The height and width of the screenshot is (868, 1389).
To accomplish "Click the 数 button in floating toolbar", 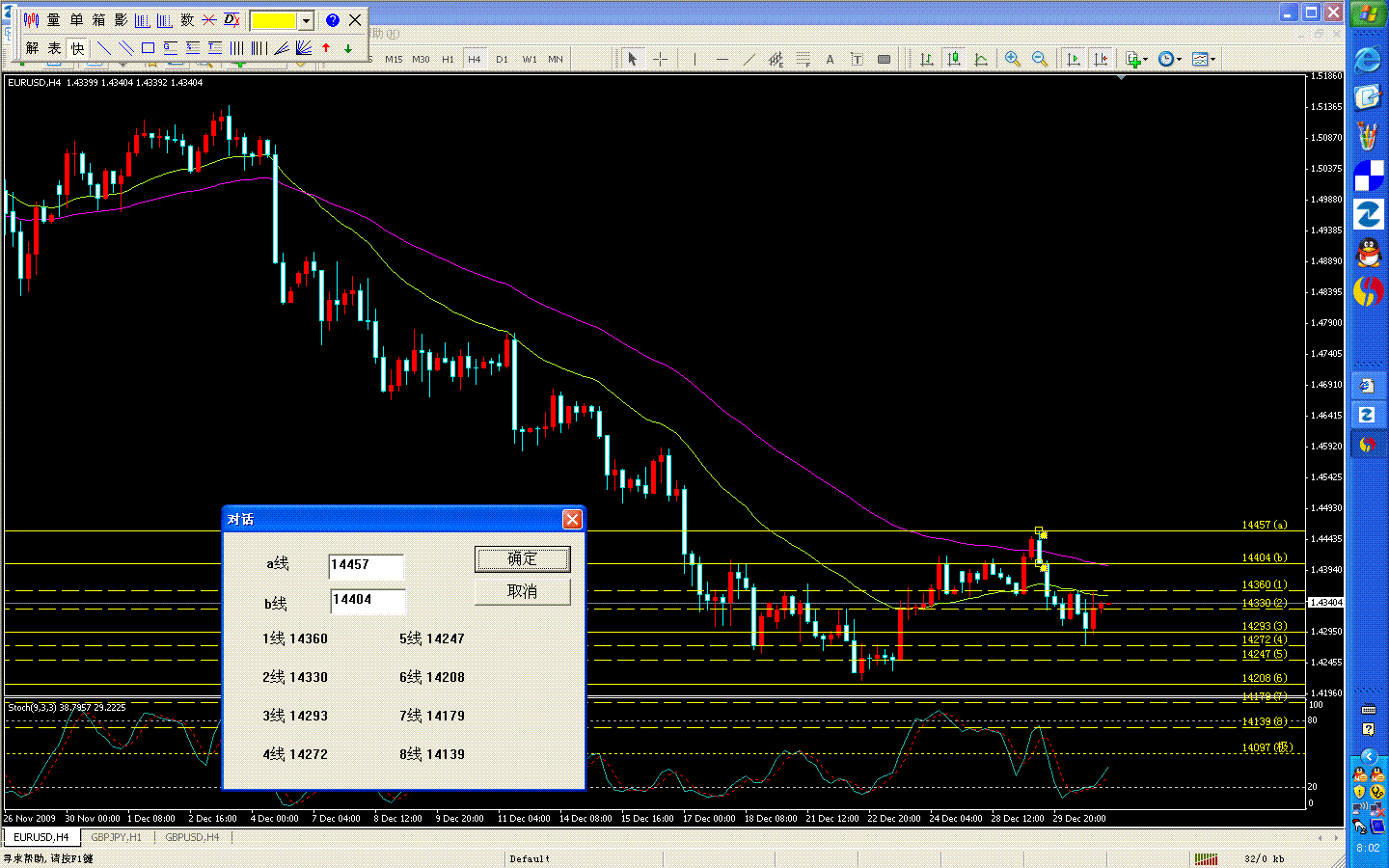I will tap(187, 19).
